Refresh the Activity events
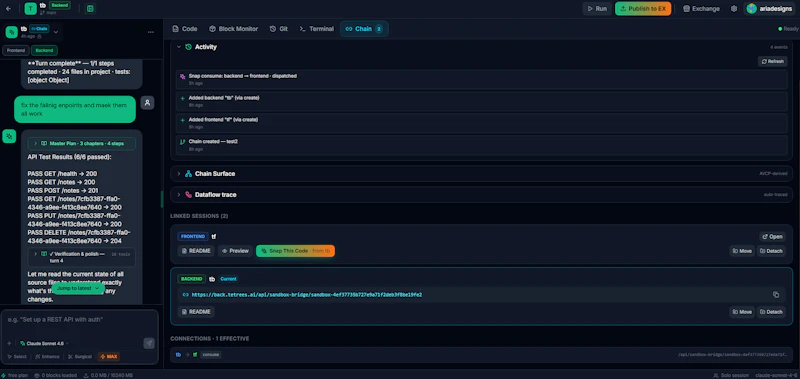Viewport: 800px width, 379px height. (x=772, y=61)
